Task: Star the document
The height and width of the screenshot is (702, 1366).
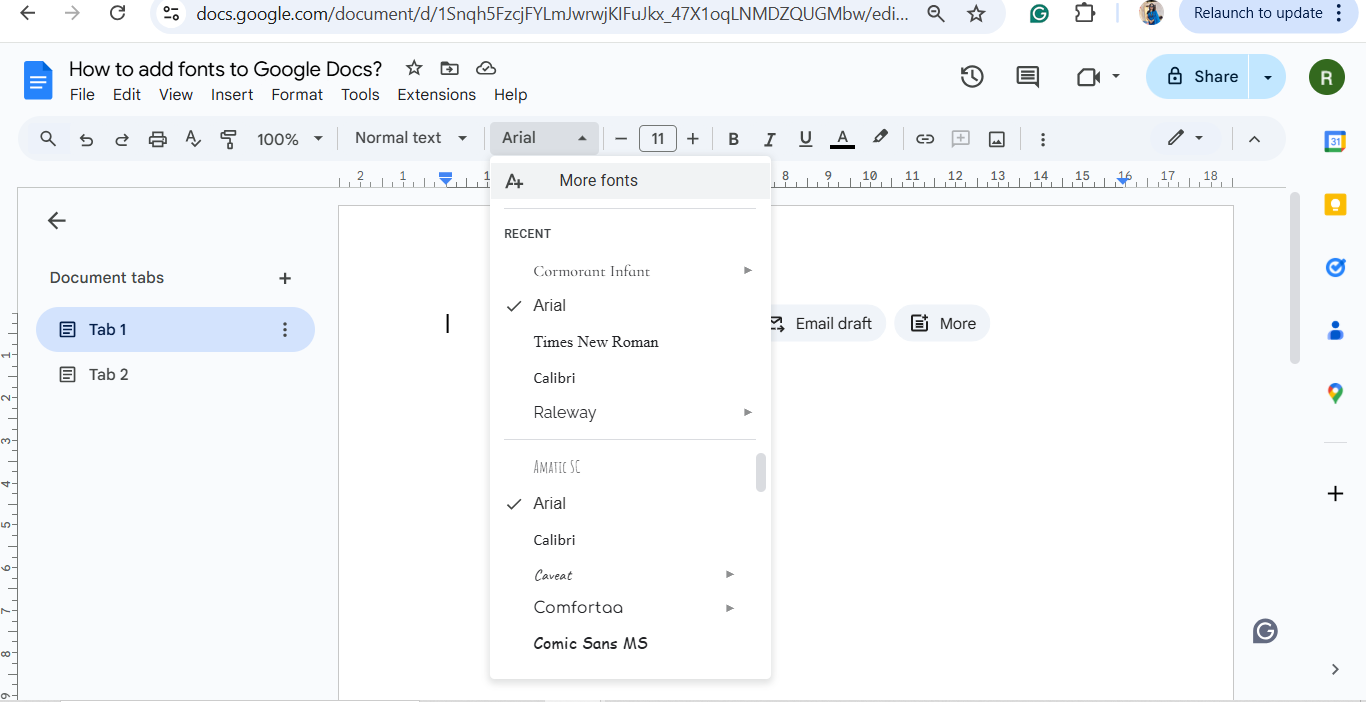Action: (x=414, y=68)
